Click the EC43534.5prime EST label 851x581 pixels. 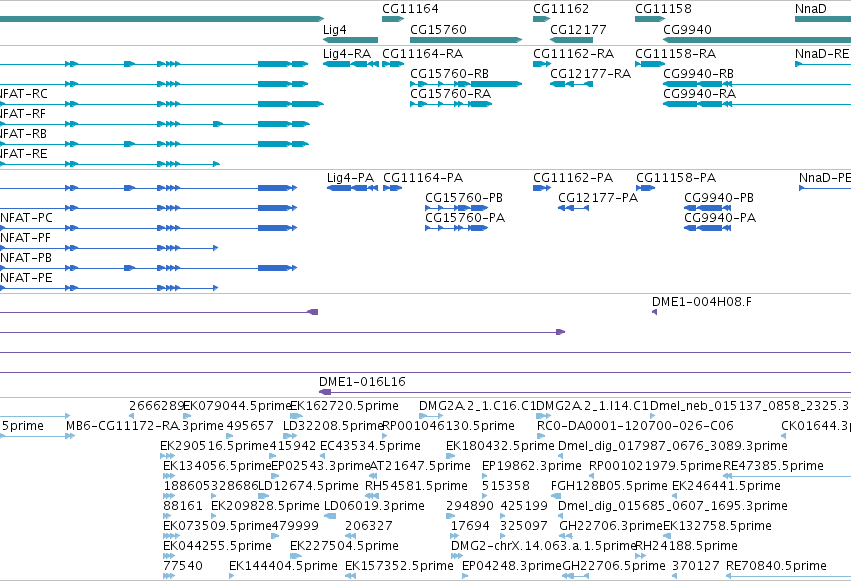point(370,446)
